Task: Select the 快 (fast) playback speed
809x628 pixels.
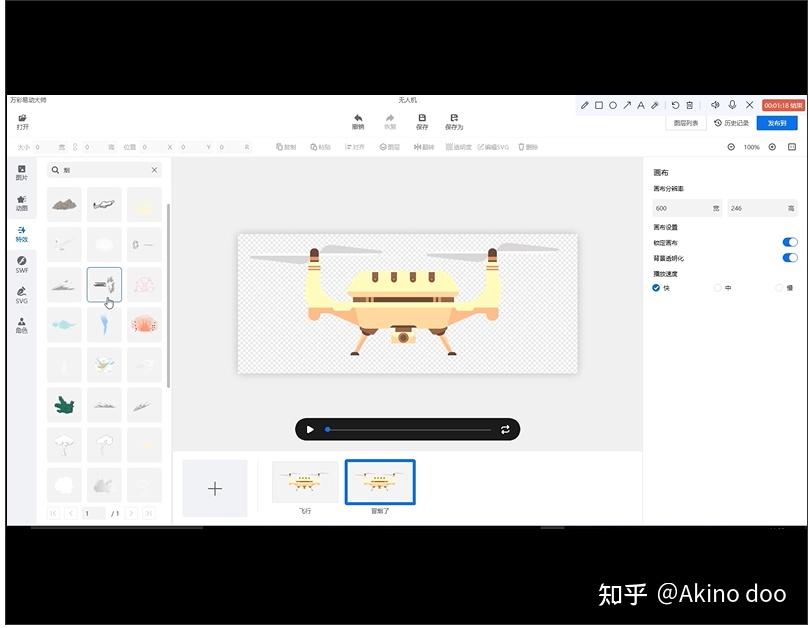Action: pyautogui.click(x=656, y=287)
